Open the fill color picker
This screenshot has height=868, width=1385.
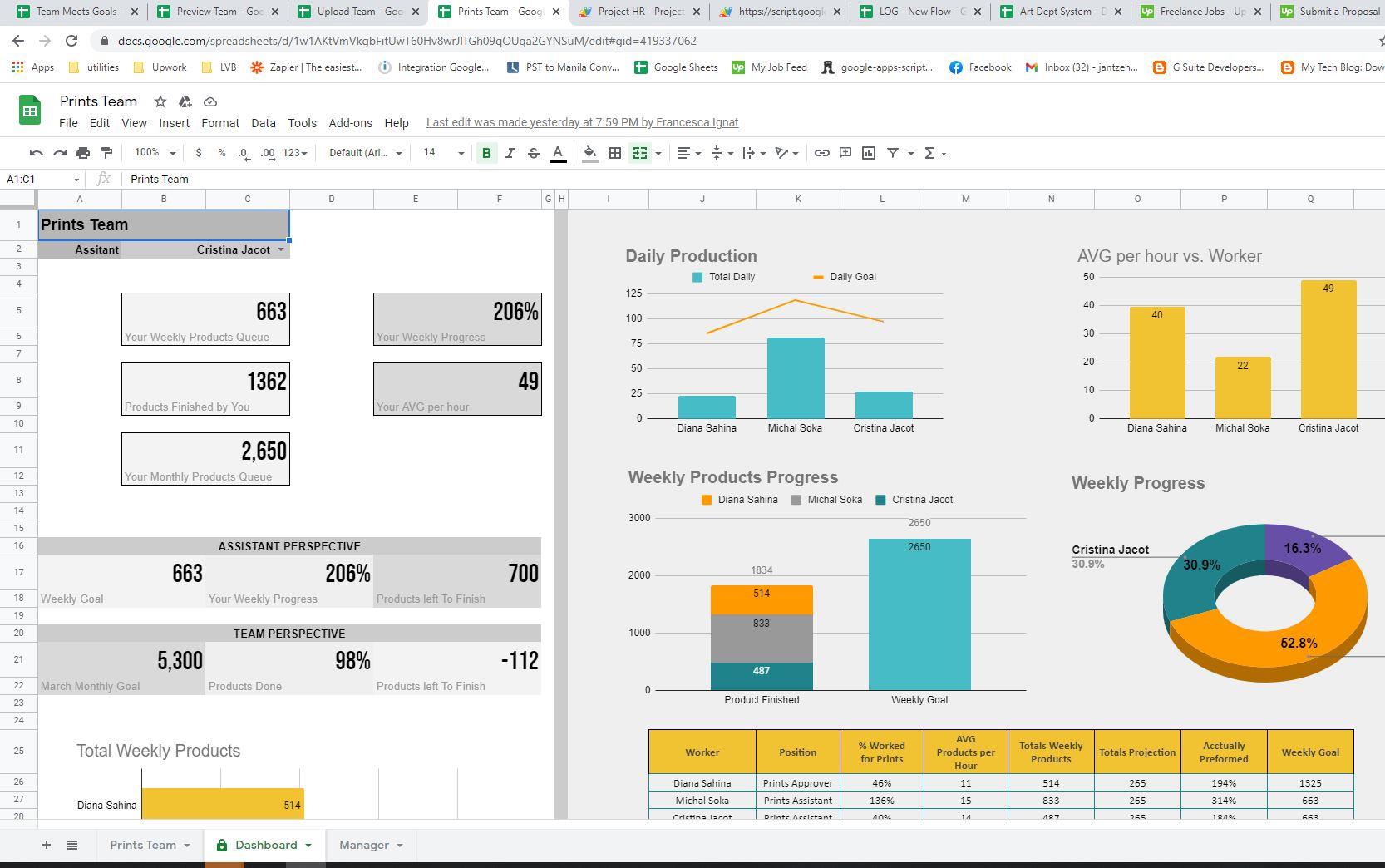590,153
